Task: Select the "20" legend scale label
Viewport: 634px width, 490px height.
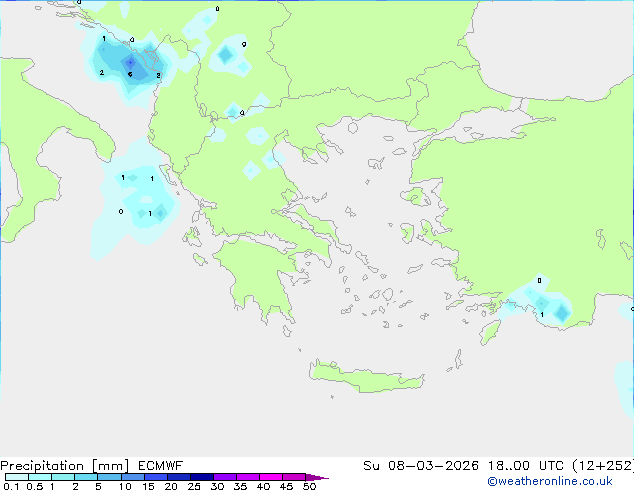Action: click(x=171, y=486)
